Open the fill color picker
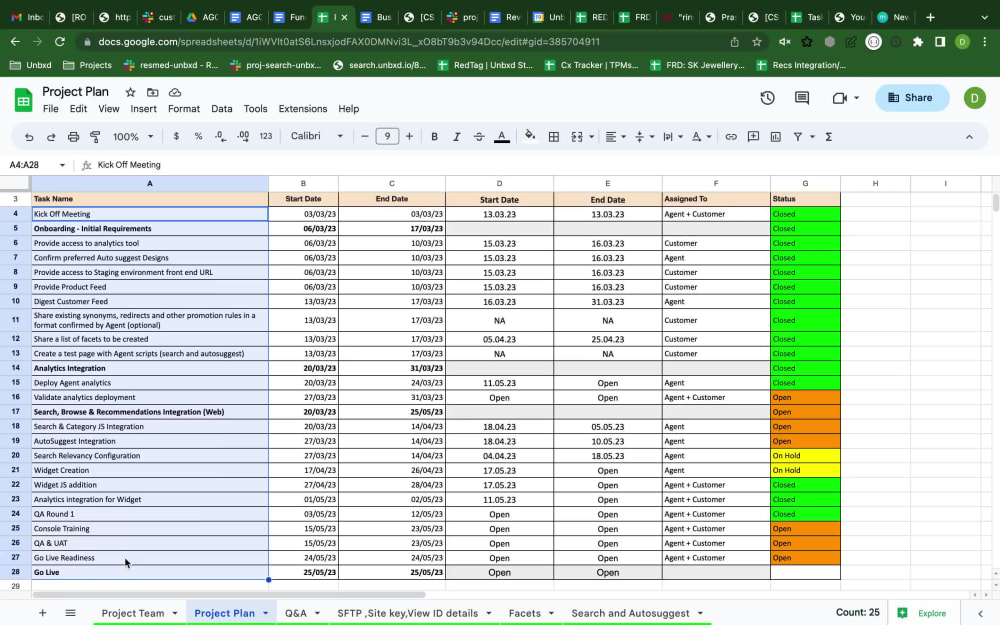 point(529,136)
